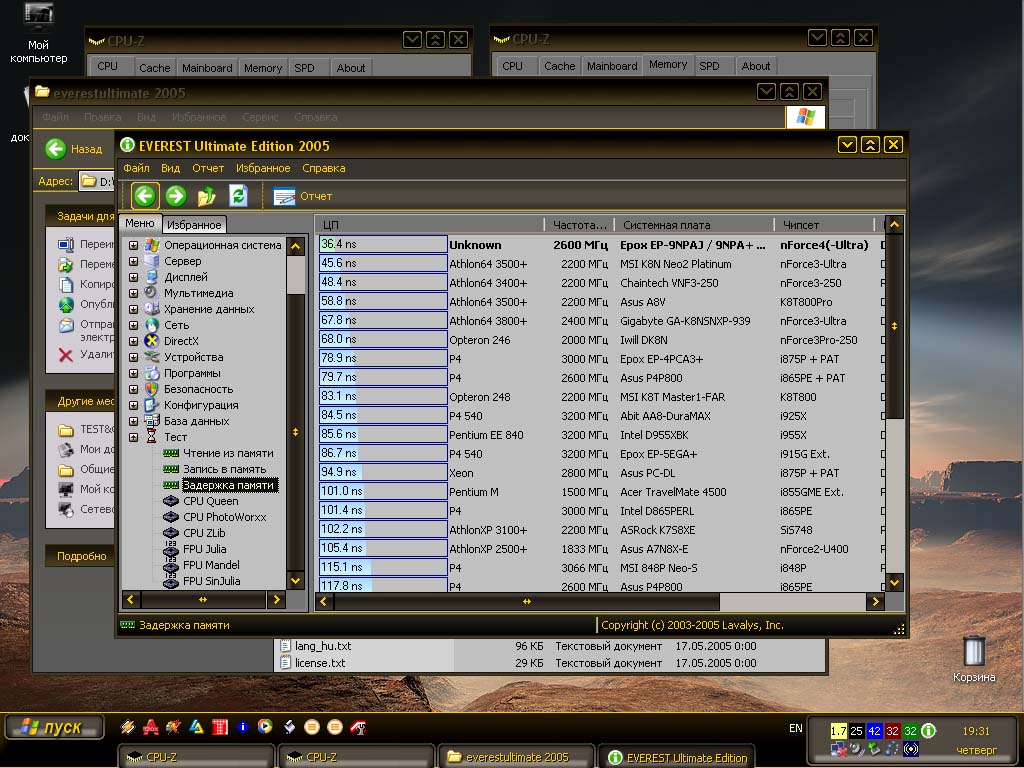This screenshot has width=1024, height=768.
Task: Select the 36.4 ns Unknown result row
Action: (600, 245)
